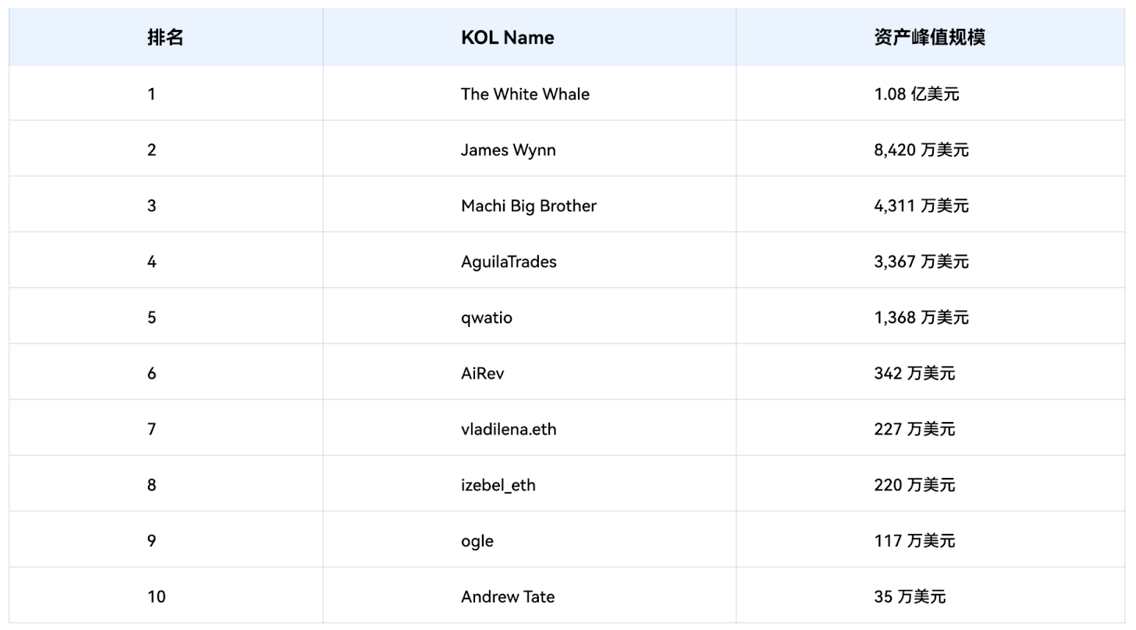Select the izebel_eth name cell
Screen dimensions: 1136x630
point(498,485)
